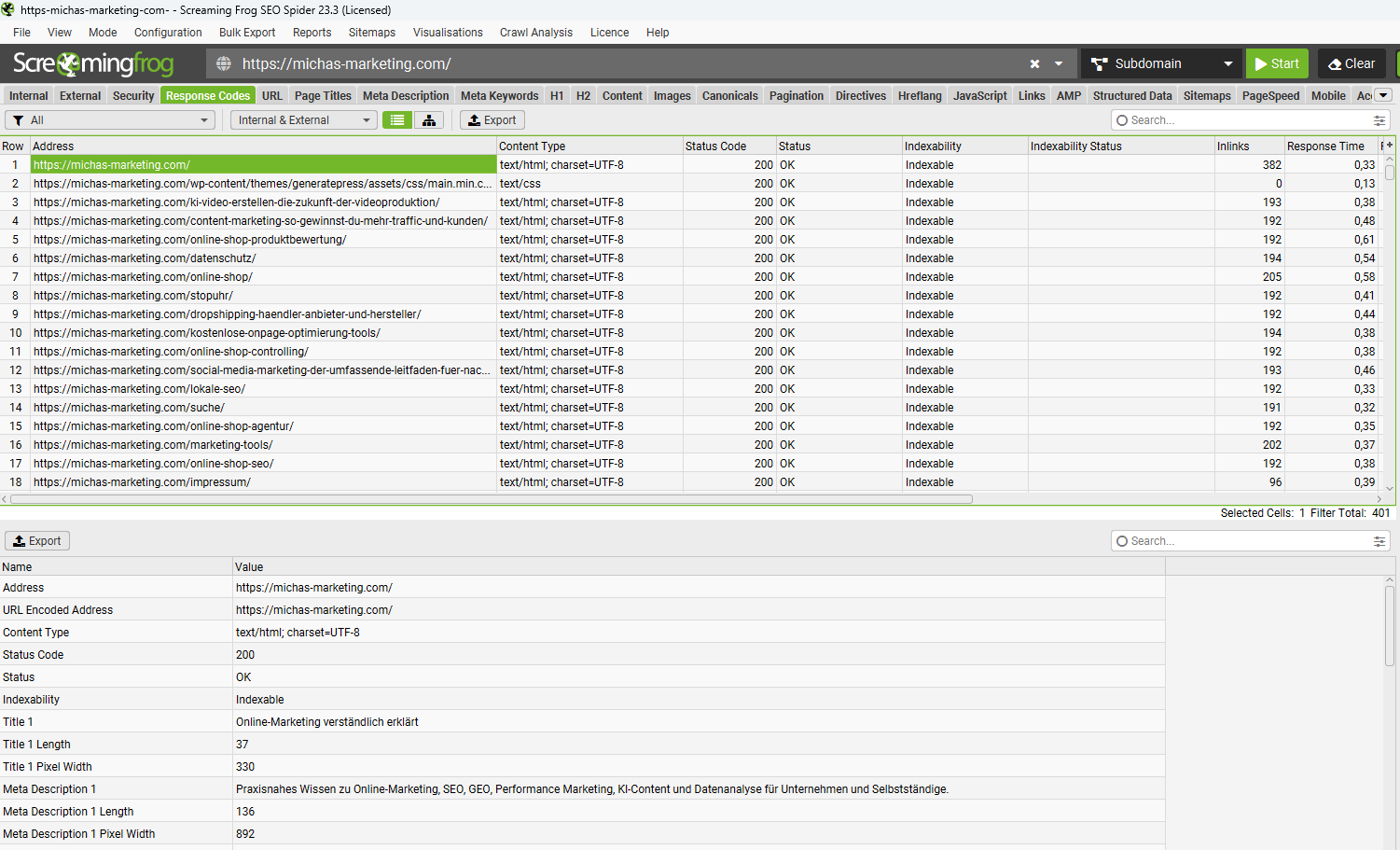Image resolution: width=1400 pixels, height=850 pixels.
Task: Sort by the Response Time column header
Action: pos(1330,146)
